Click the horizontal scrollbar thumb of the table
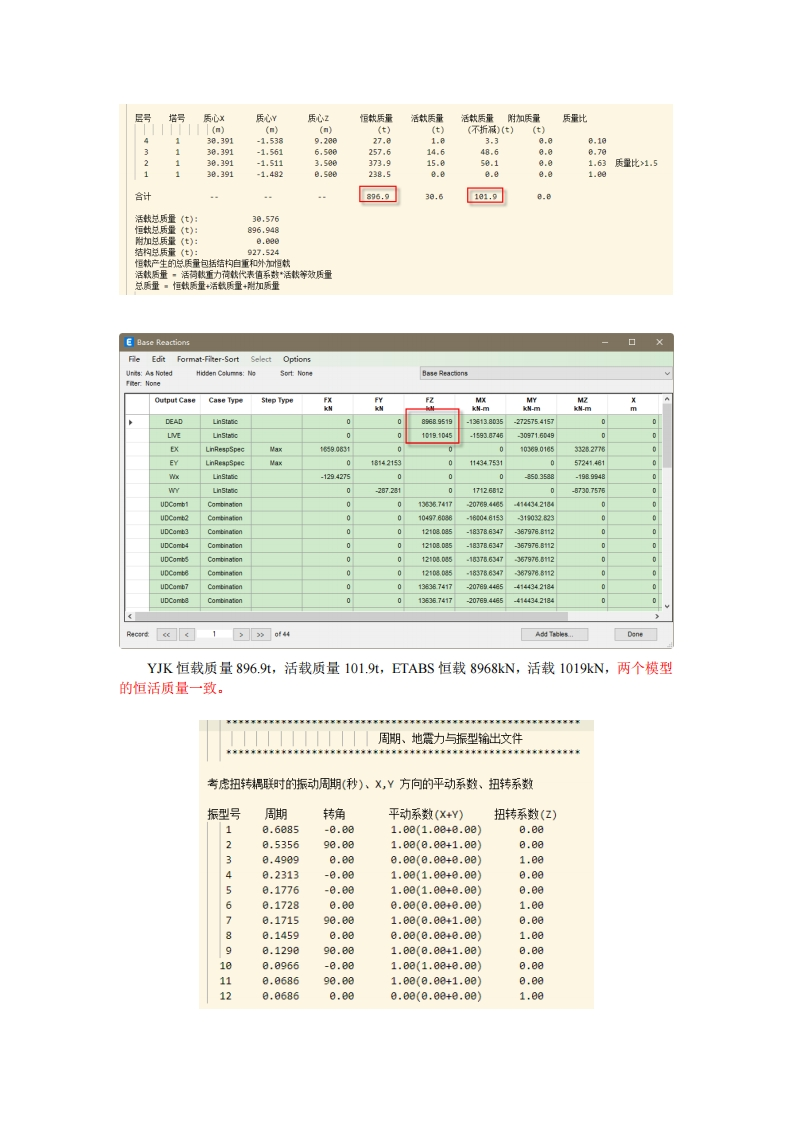The width and height of the screenshot is (793, 1122). click(x=351, y=616)
